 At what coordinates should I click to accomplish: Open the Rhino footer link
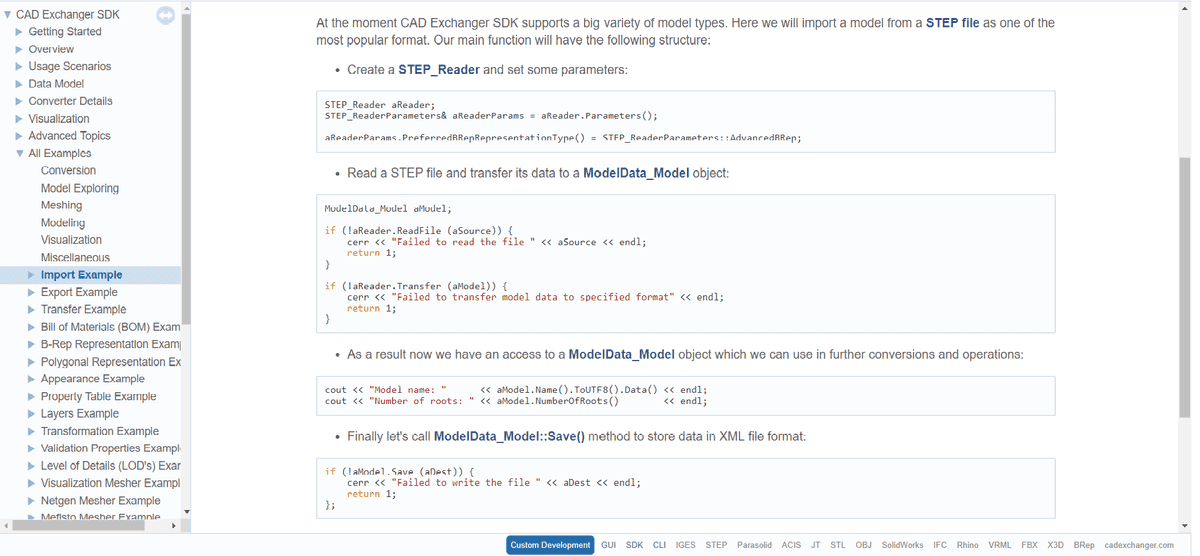967,545
